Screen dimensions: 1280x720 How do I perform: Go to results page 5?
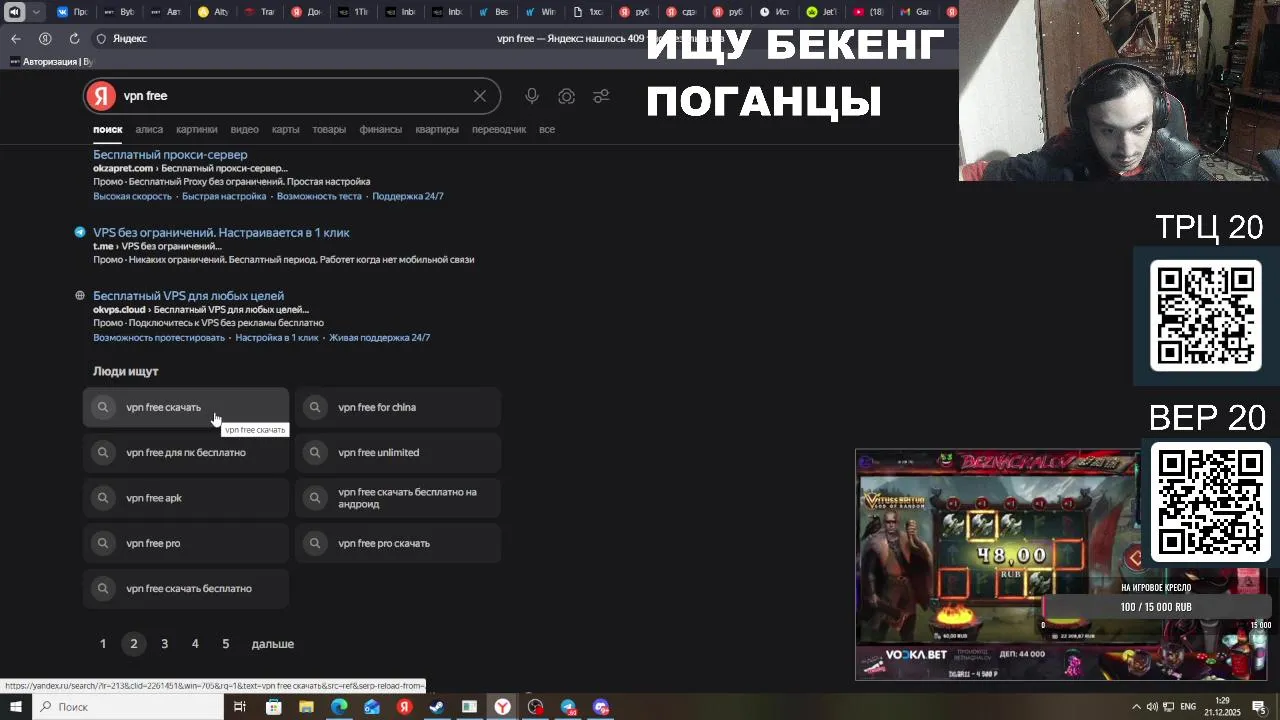click(x=226, y=644)
